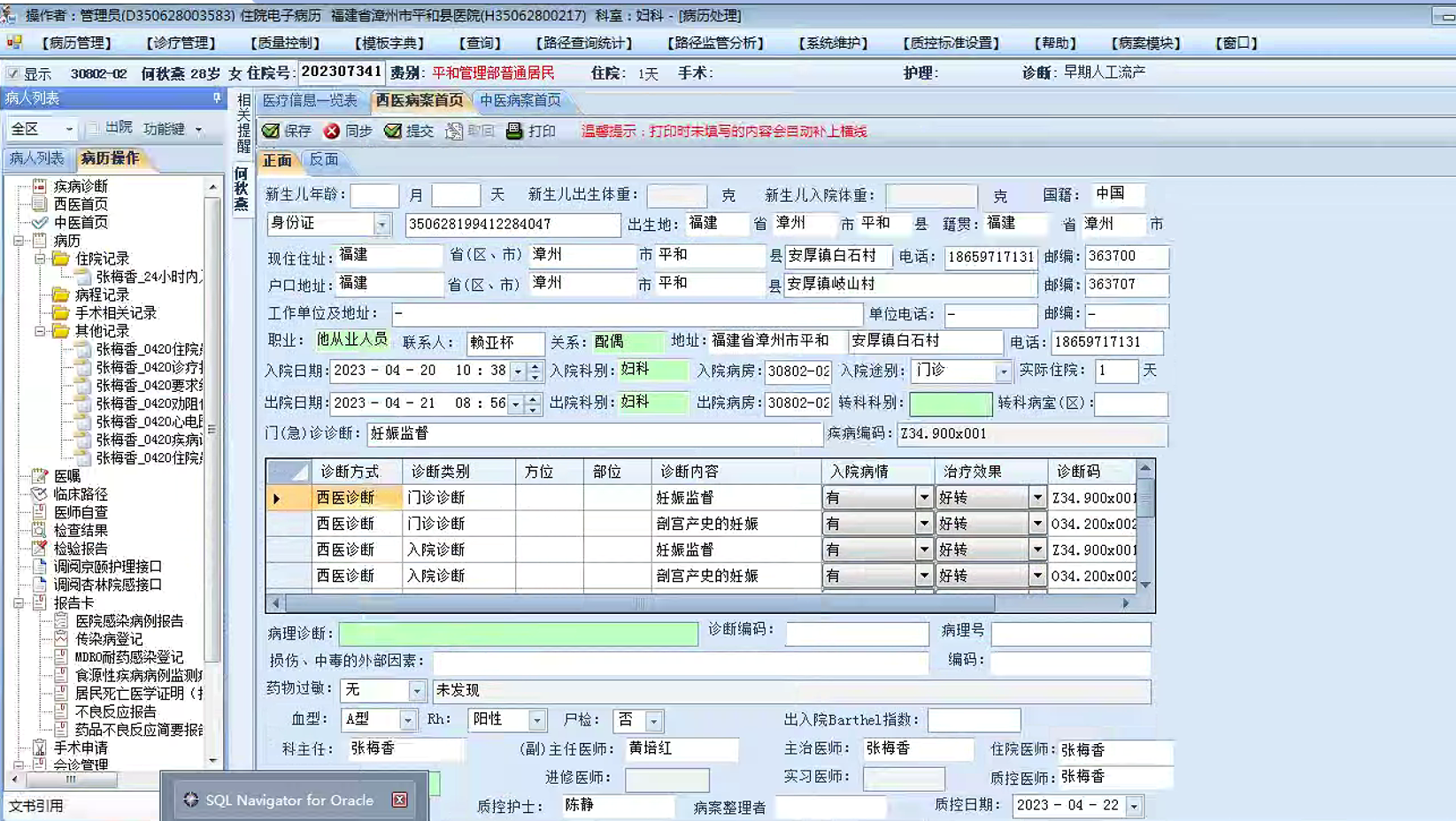
Task: Click the 医嘱 notepad icon
Action: [x=40, y=476]
